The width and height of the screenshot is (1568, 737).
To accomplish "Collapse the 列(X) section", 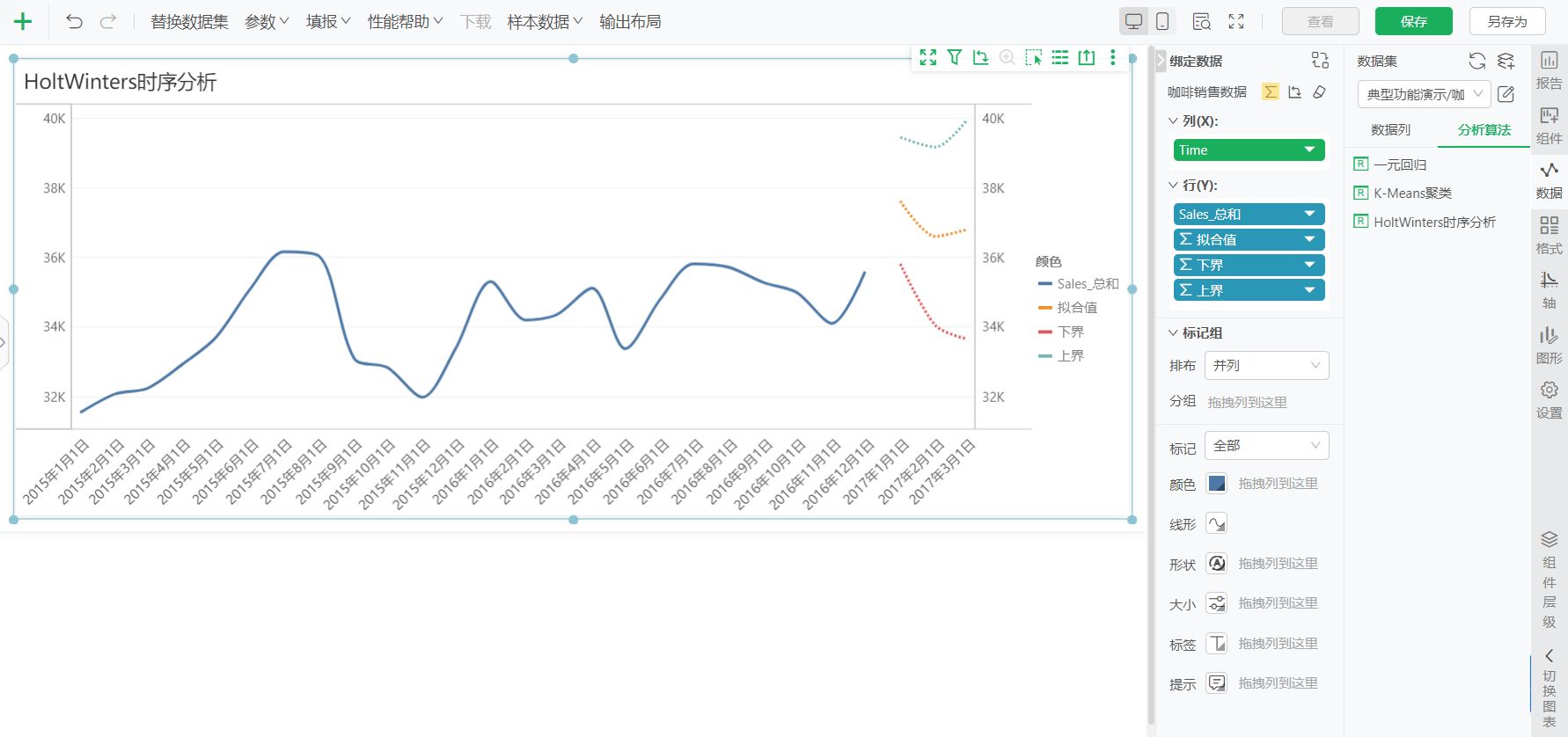I will click(1173, 120).
